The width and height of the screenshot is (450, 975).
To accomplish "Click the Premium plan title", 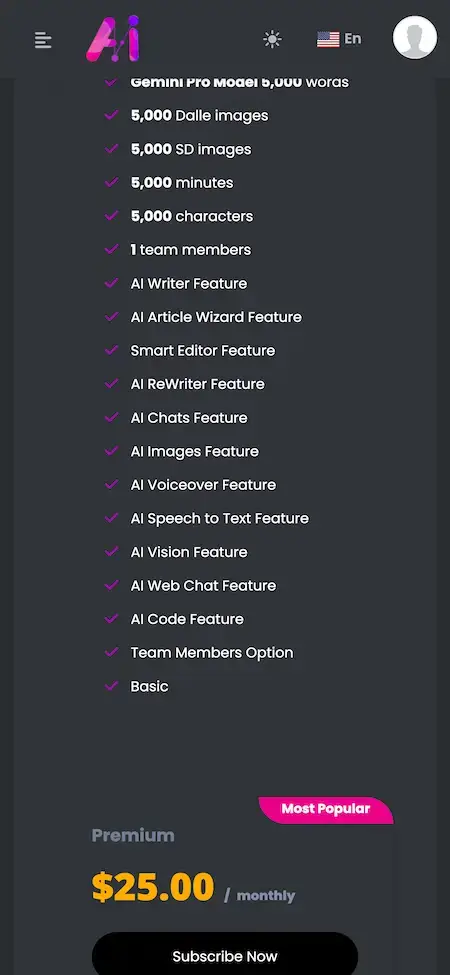I will [133, 835].
